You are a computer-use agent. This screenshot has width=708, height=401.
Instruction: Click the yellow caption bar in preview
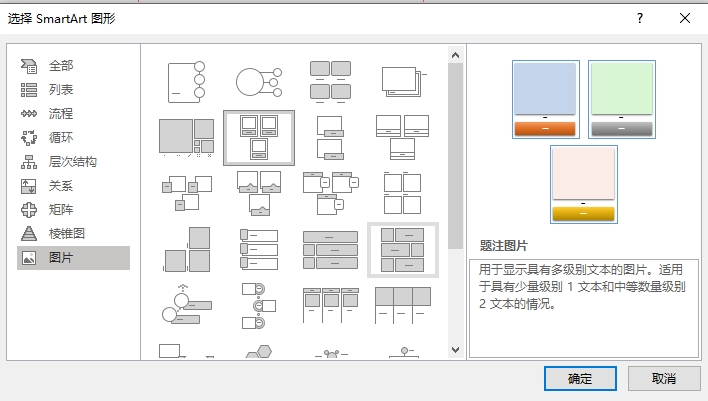[583, 214]
